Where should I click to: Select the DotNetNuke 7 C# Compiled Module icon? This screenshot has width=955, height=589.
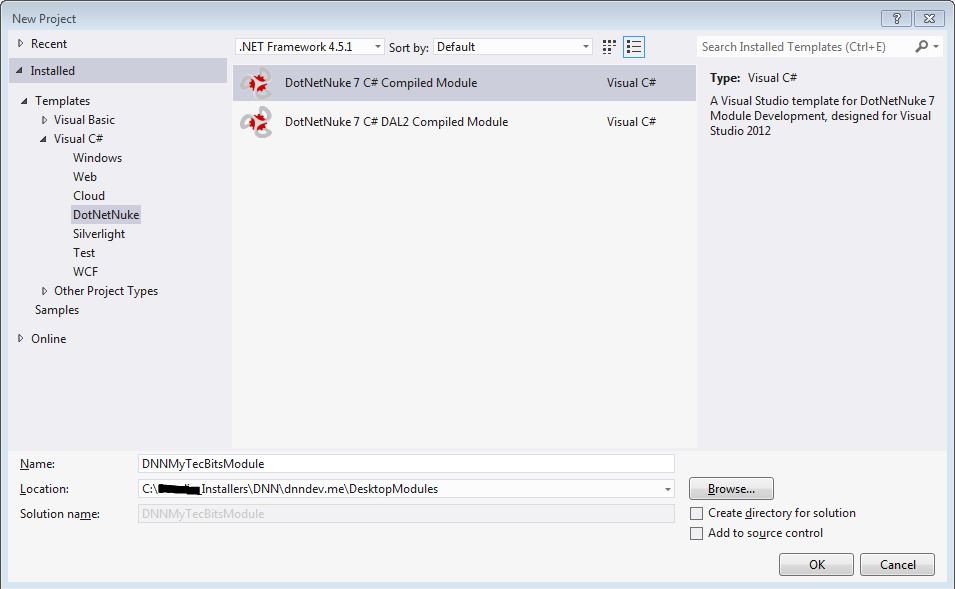[257, 82]
